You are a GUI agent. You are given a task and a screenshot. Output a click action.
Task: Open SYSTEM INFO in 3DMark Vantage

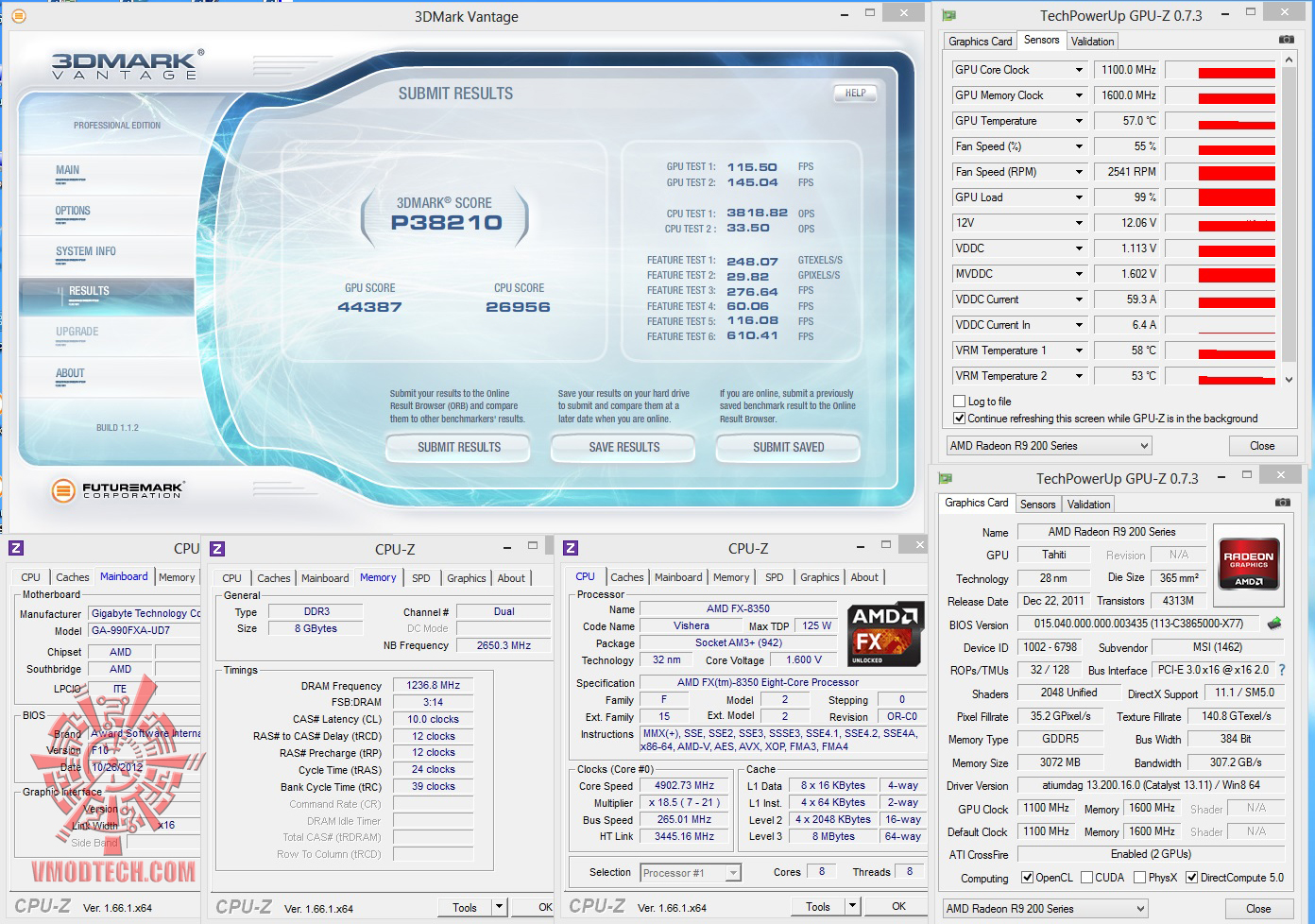tap(86, 252)
